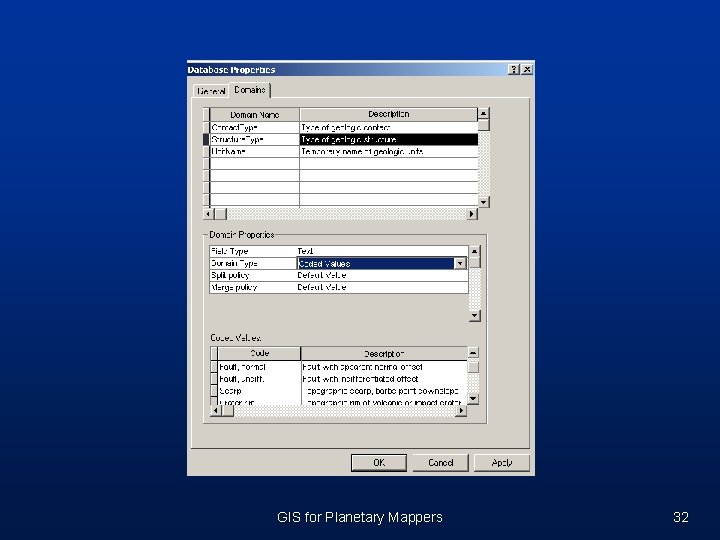Screen dimensions: 720x540
Task: Select the StructureType domain name cell
Action: [254, 139]
